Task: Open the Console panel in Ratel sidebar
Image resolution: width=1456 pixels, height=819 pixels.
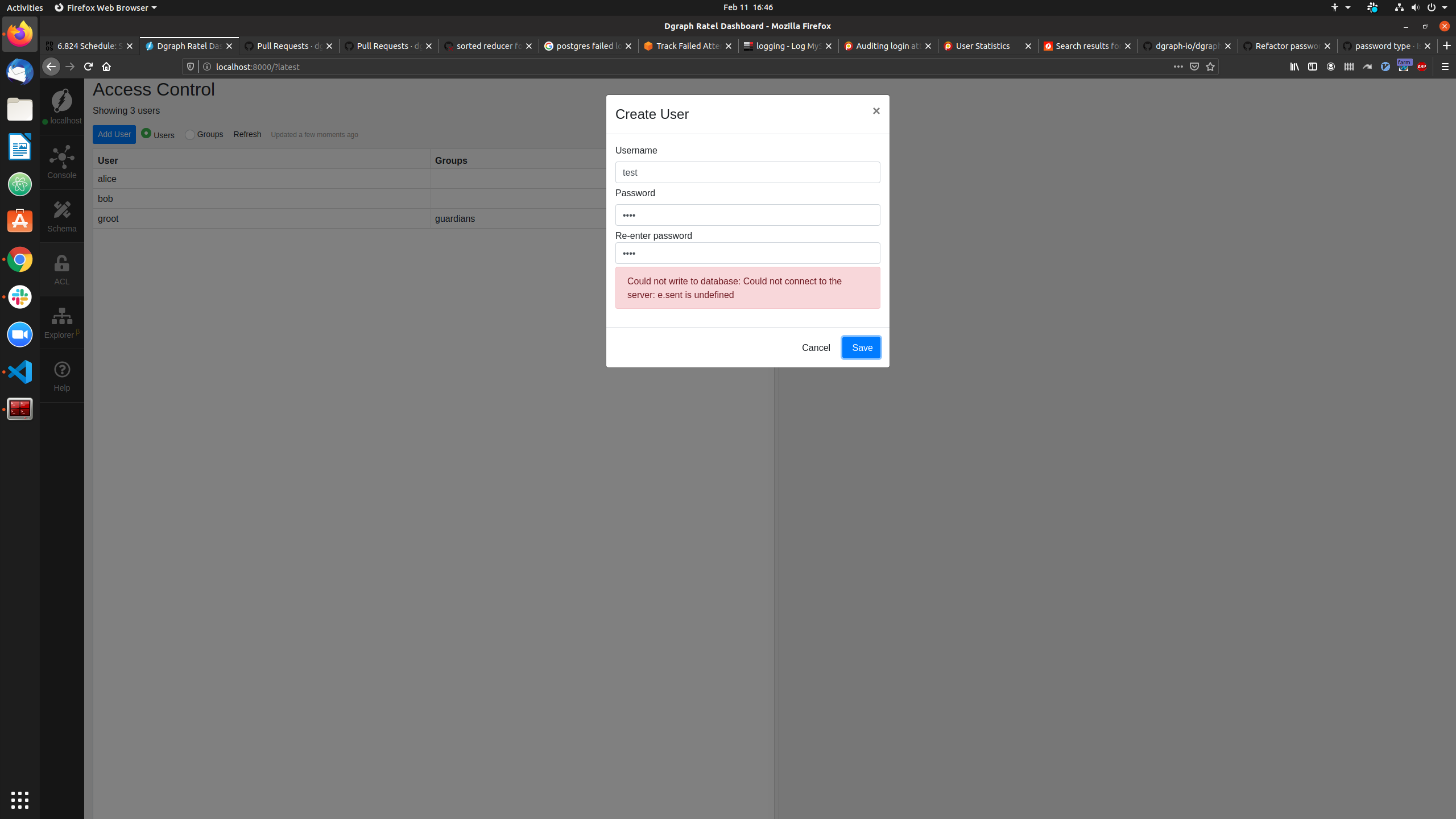Action: click(x=61, y=162)
